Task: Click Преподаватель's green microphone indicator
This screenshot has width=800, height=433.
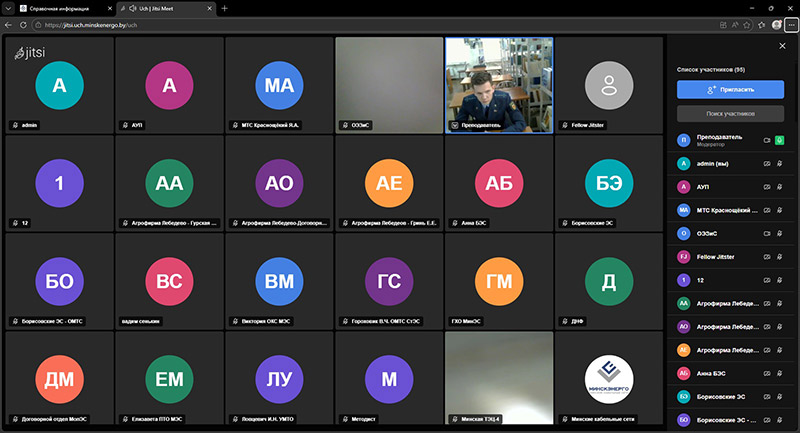Action: click(x=779, y=140)
